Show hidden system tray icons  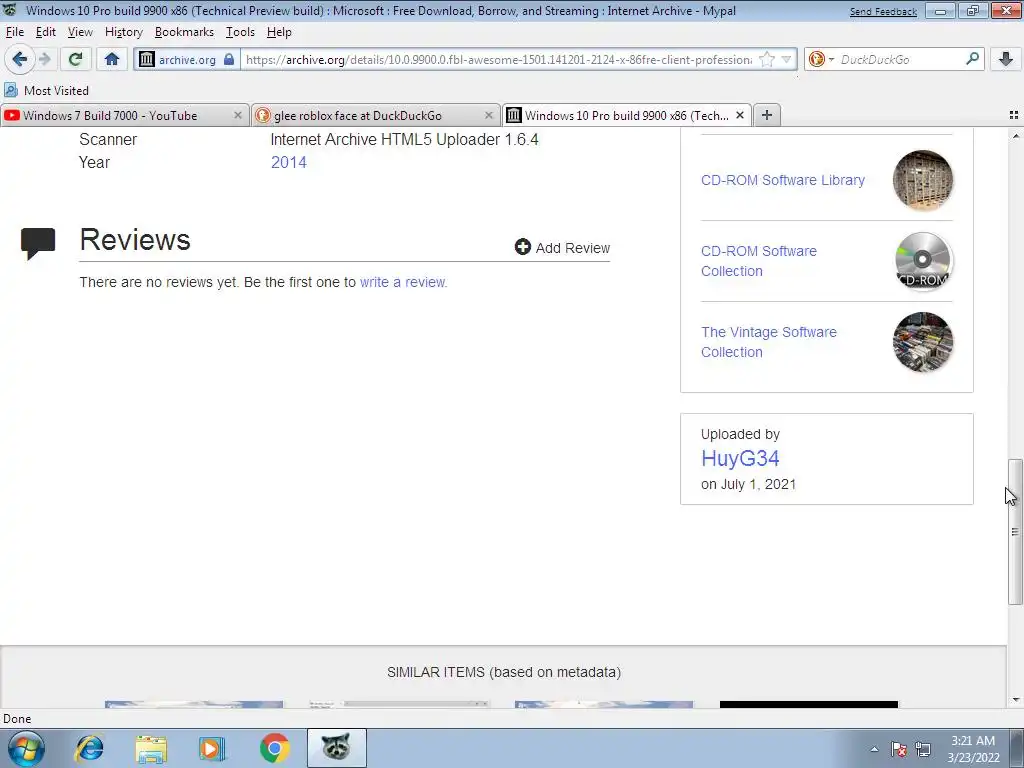point(874,749)
